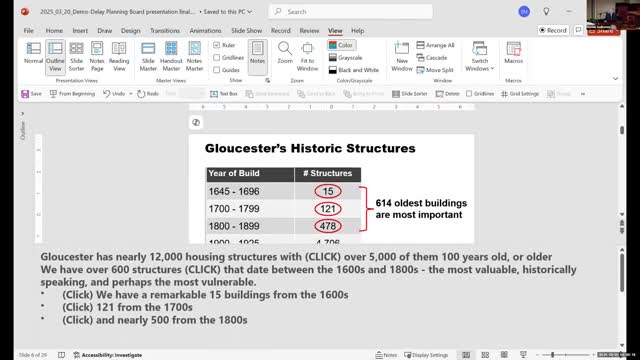Screen dimensions: 640x360
Task: Uncheck the Ruler checkbox
Action: click(x=217, y=45)
